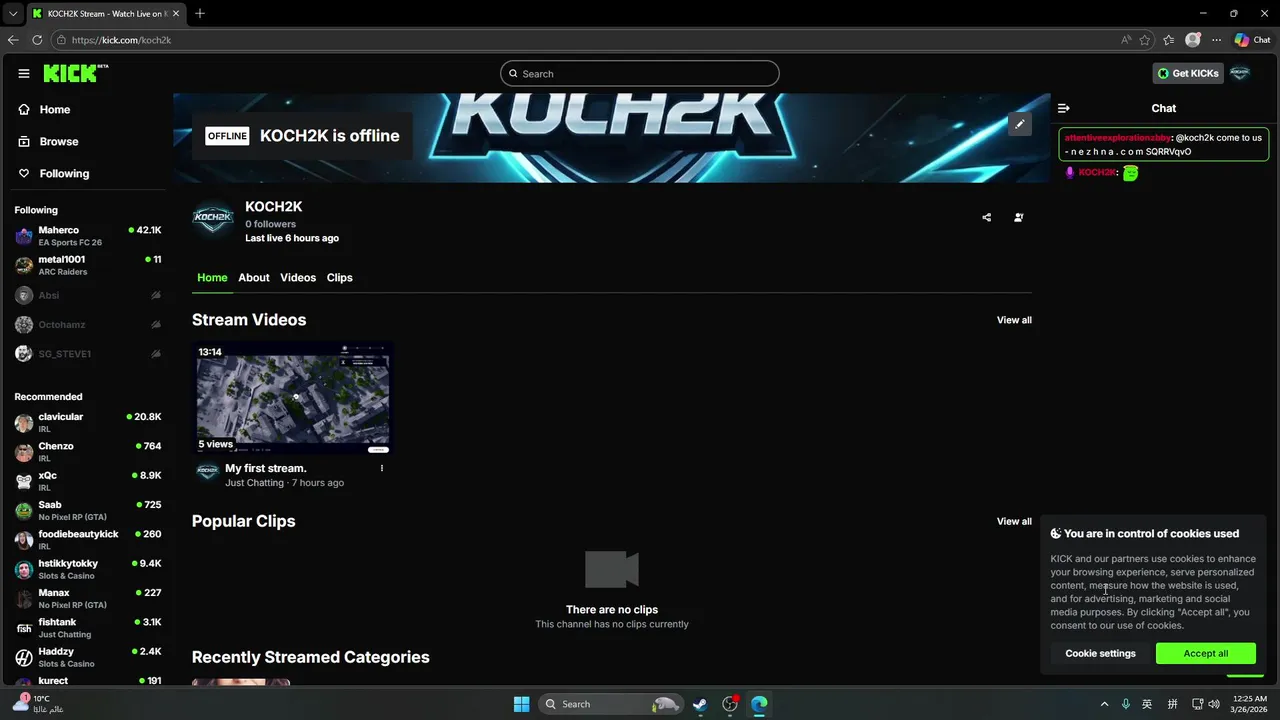Open the My first stream title link
Image resolution: width=1280 pixels, height=720 pixels.
click(266, 468)
